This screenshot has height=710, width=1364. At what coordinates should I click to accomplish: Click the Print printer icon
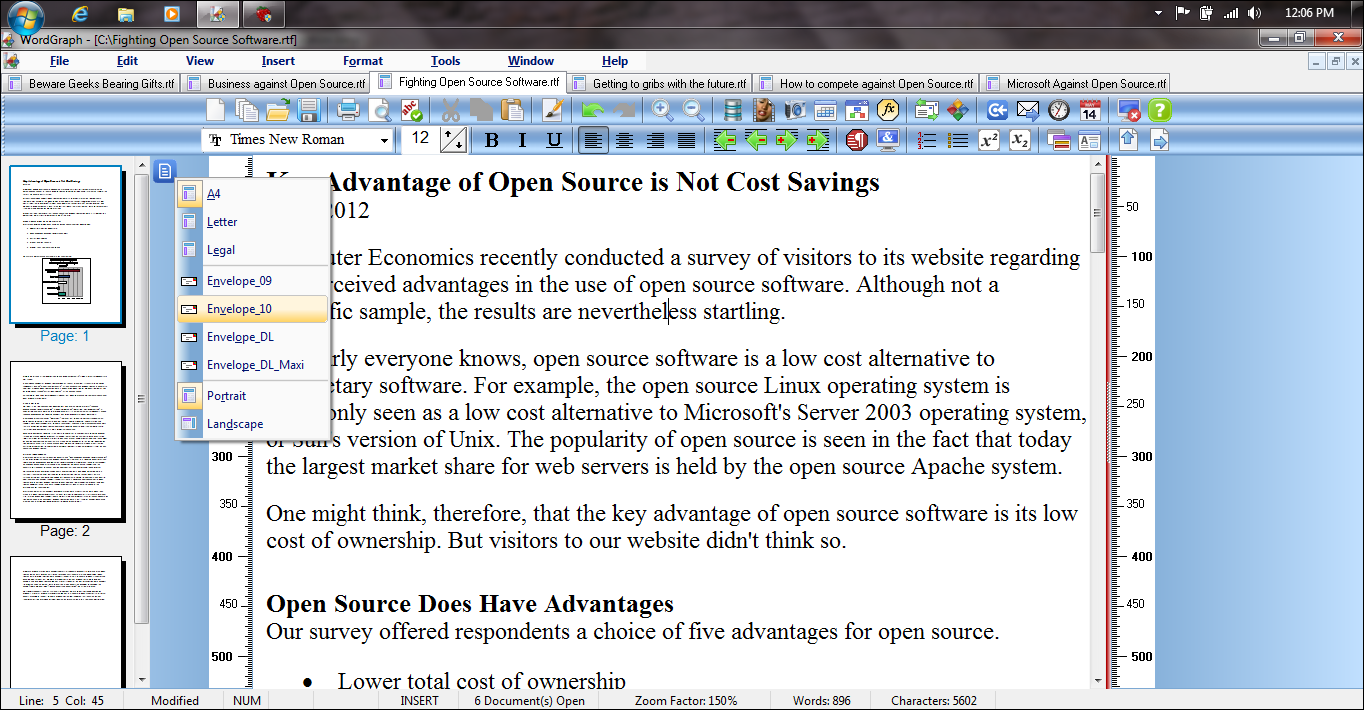pyautogui.click(x=348, y=111)
